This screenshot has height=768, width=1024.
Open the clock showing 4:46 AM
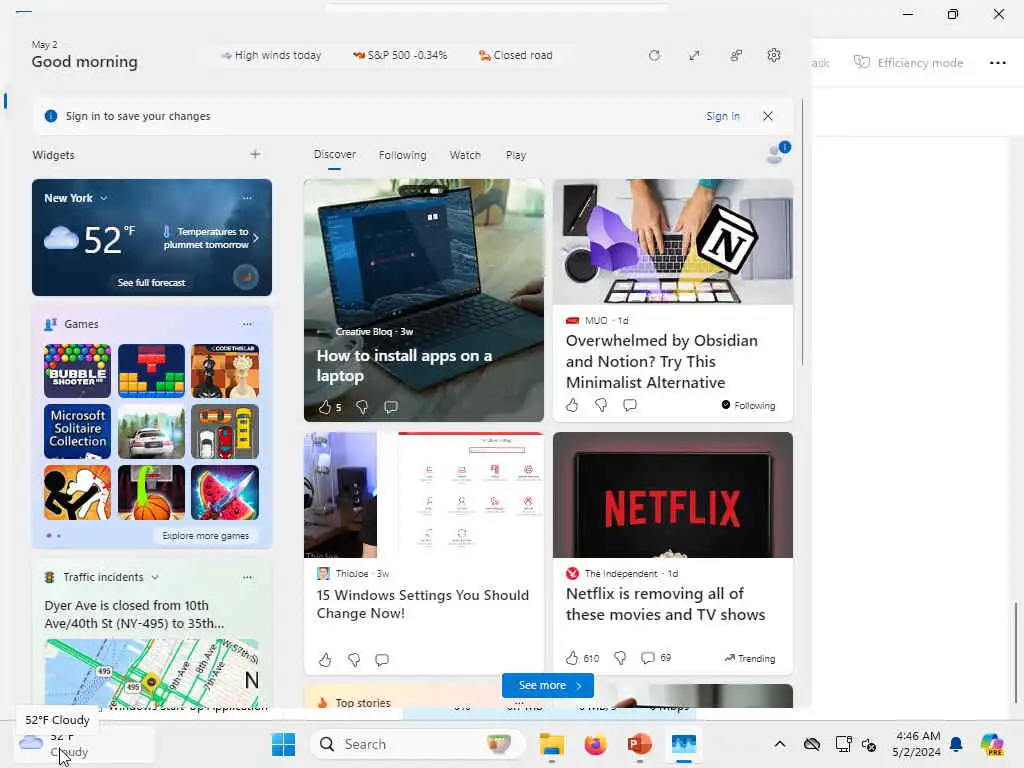click(x=917, y=744)
